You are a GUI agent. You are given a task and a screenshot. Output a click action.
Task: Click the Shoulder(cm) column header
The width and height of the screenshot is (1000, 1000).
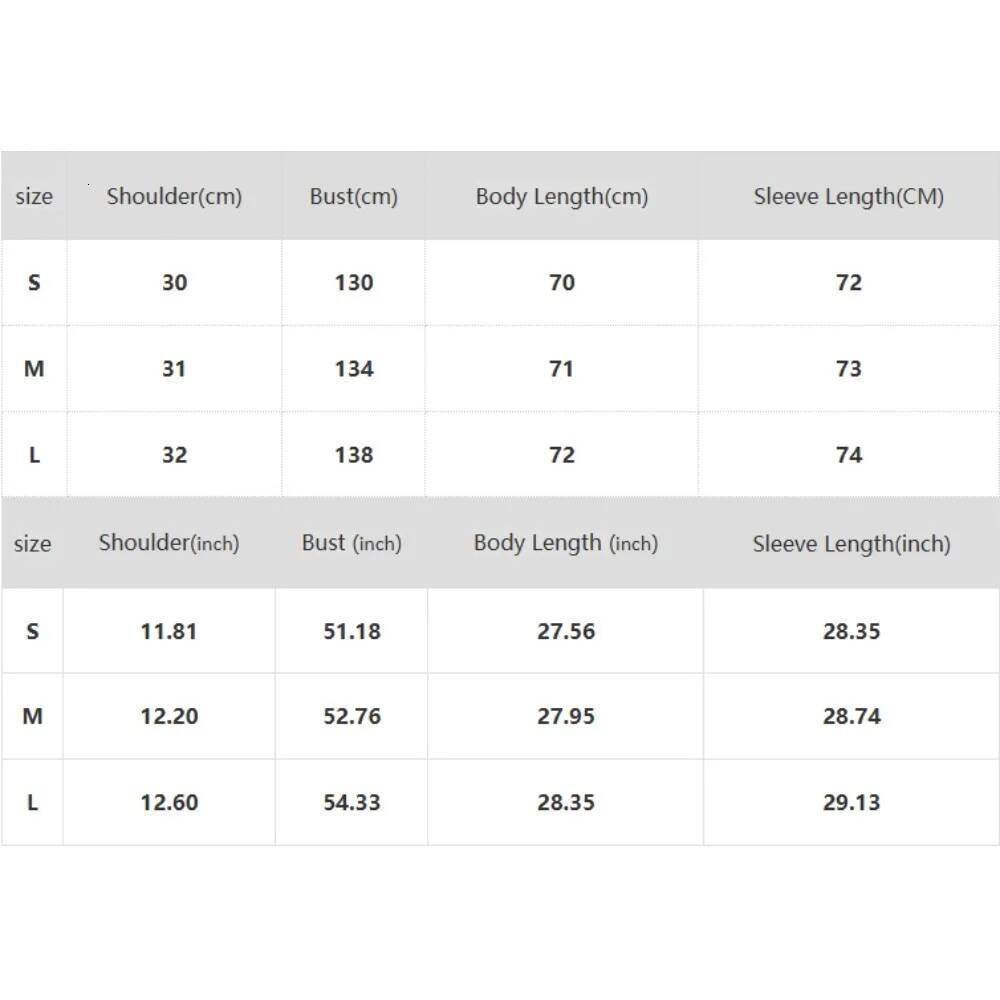tap(174, 196)
